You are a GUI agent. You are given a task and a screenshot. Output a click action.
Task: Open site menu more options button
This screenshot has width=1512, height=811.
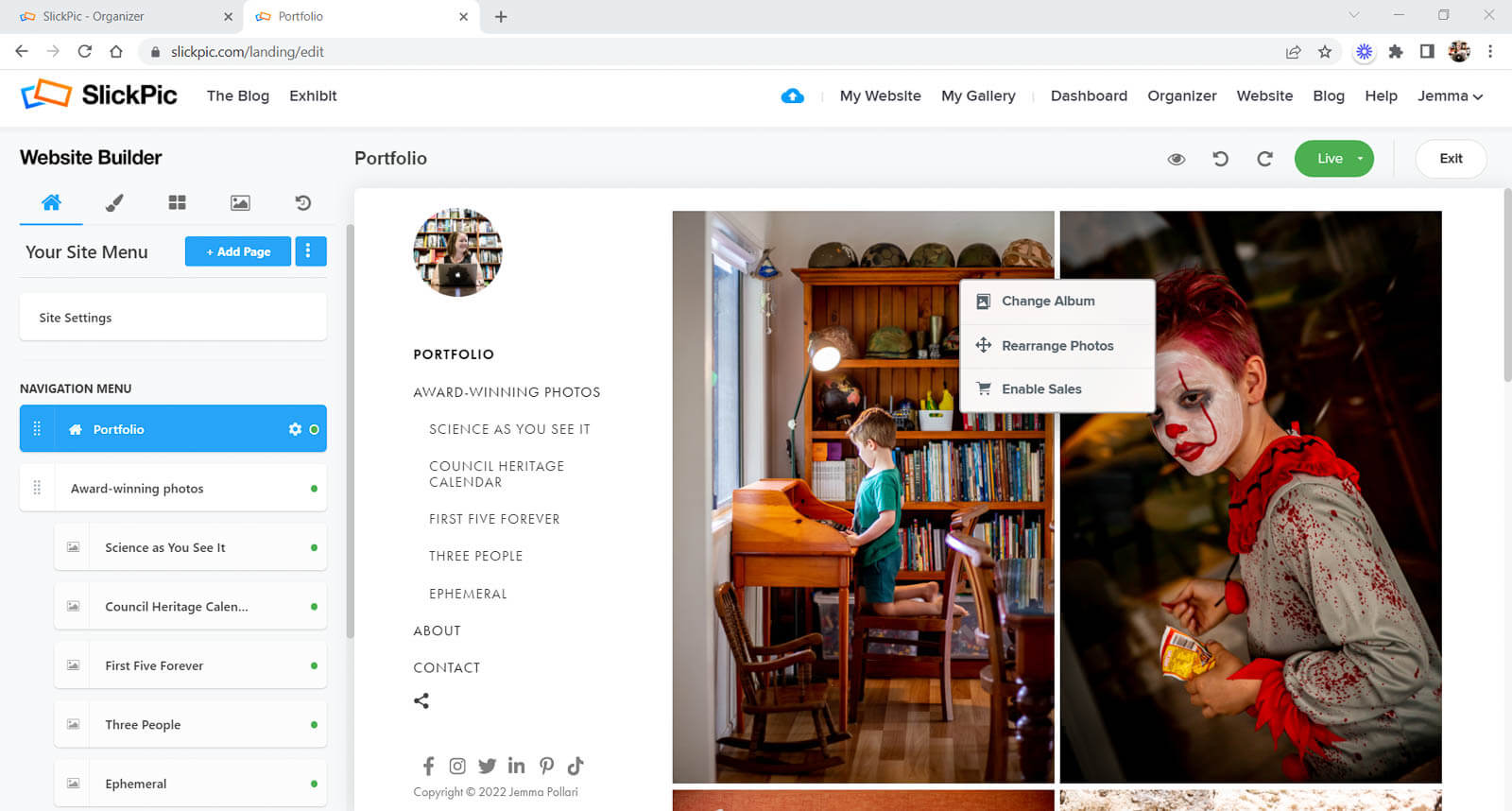[310, 251]
